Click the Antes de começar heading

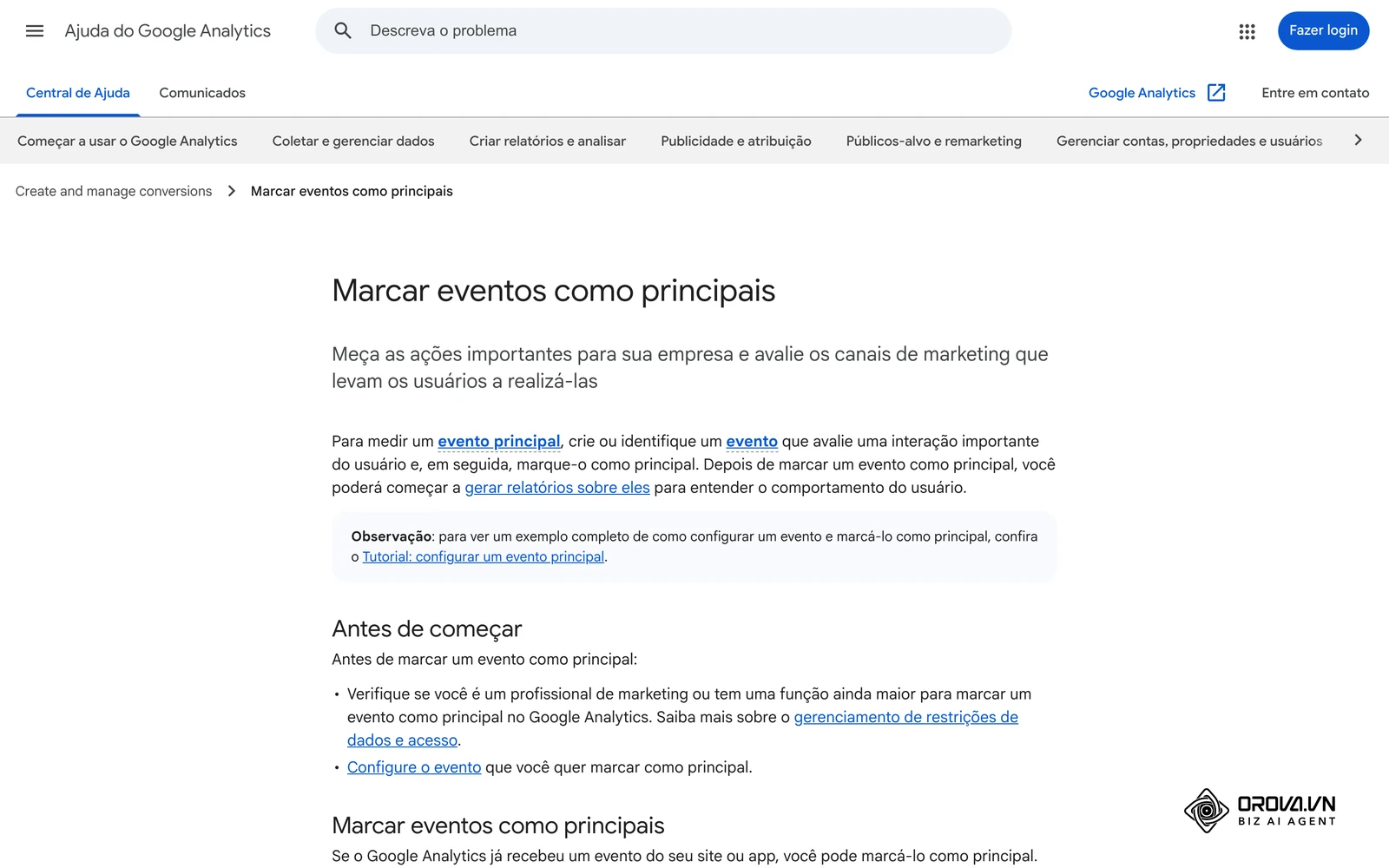tap(427, 628)
